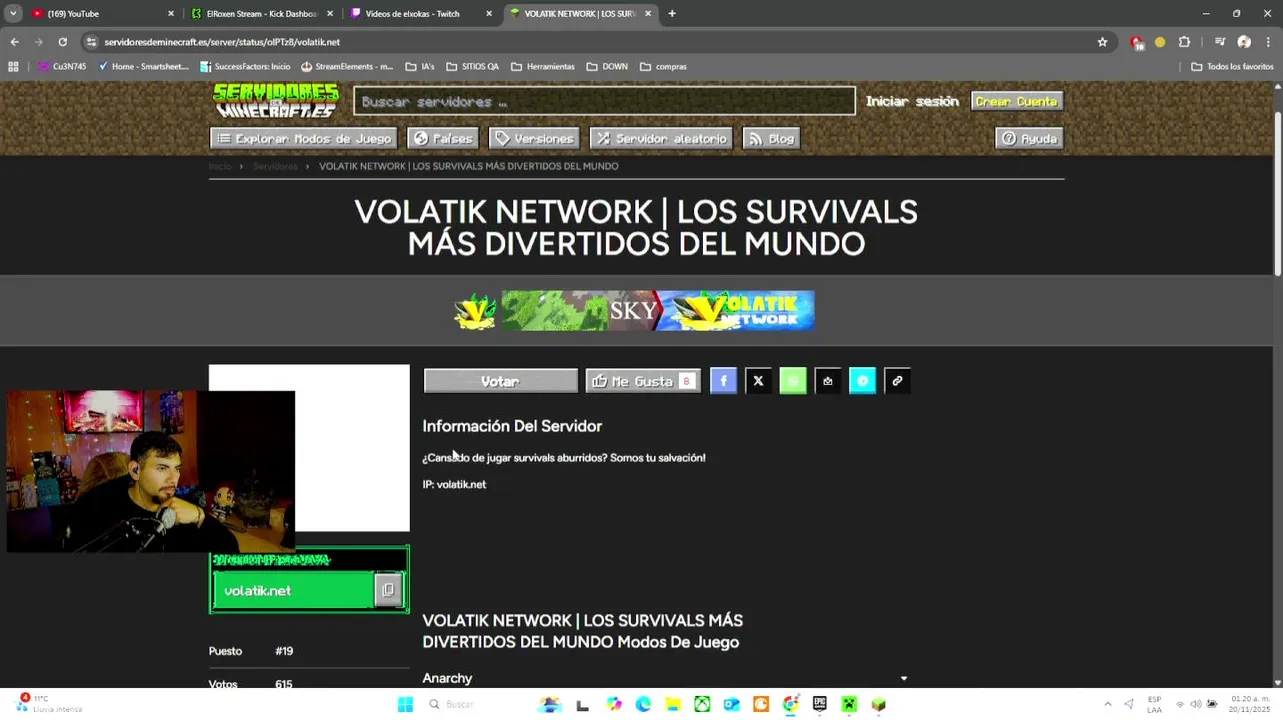Open the Herramientas bookmarks folder
Viewport: 1283px width, 720px height.
(x=542, y=67)
